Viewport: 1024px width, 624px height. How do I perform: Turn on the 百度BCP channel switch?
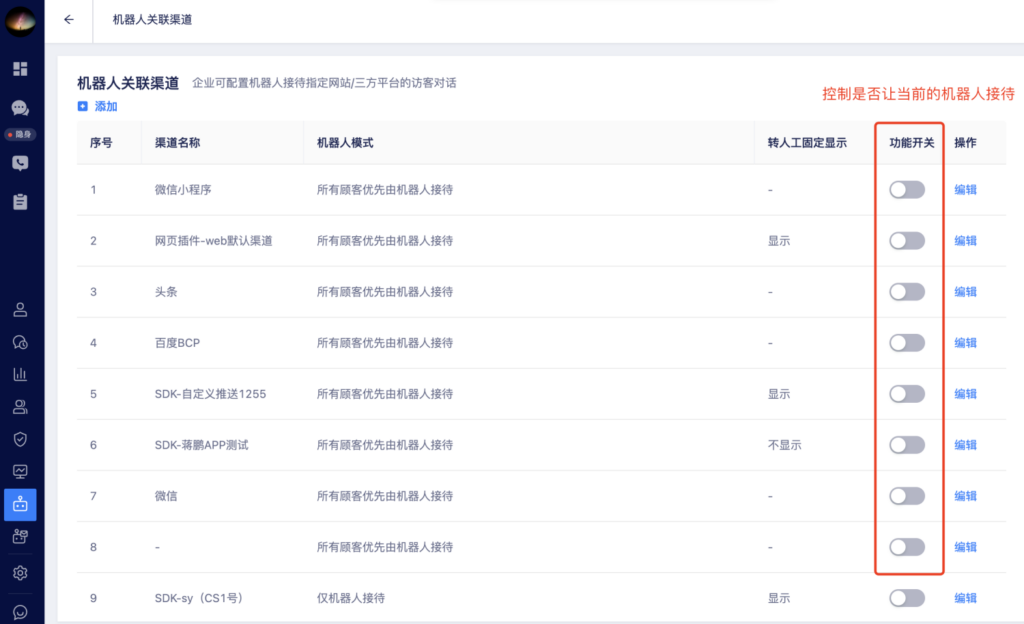click(x=907, y=343)
